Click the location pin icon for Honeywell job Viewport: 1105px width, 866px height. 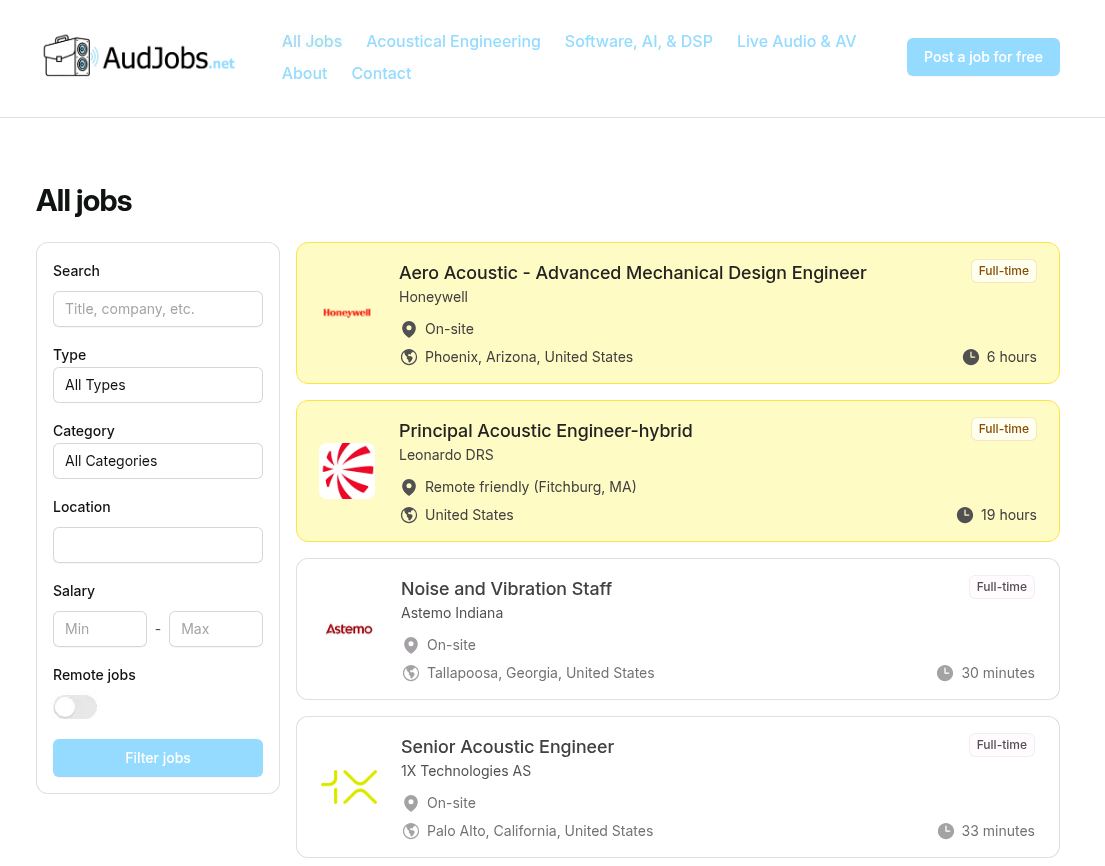tap(408, 329)
